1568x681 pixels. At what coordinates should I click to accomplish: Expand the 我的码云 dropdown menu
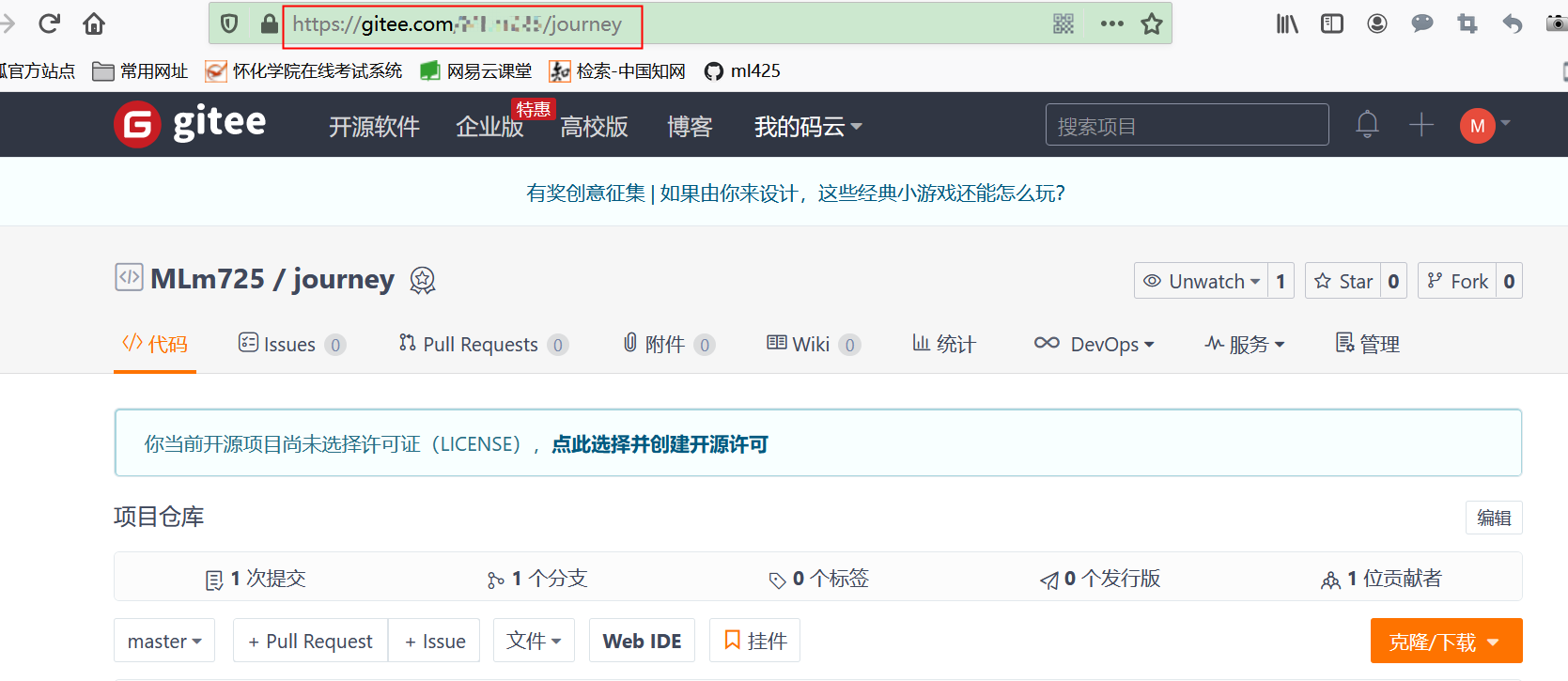(808, 127)
